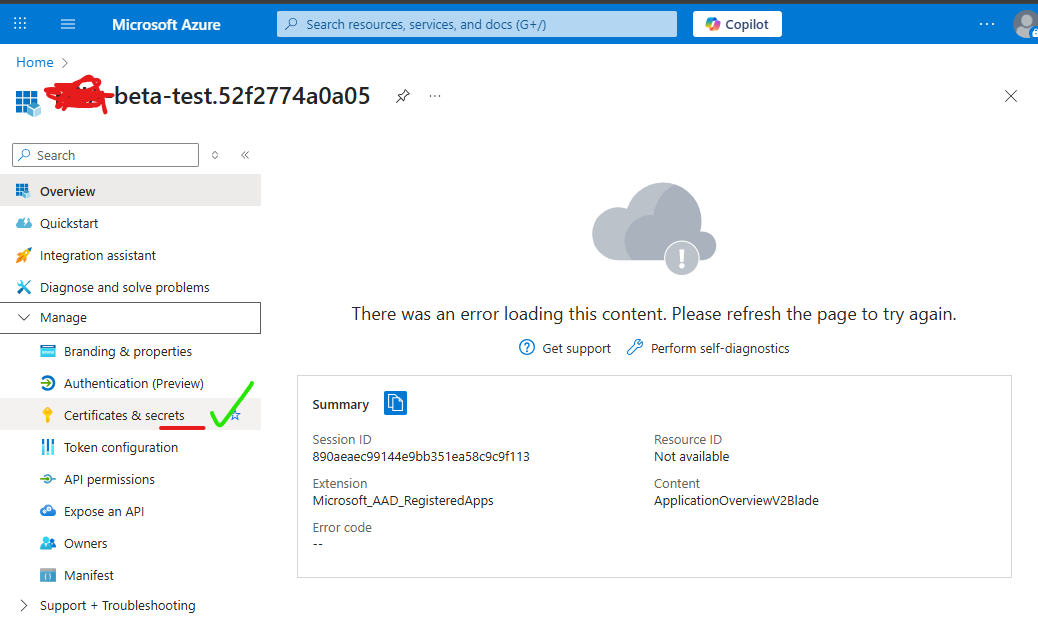Click the Microsoft Azure home title
The width and height of the screenshot is (1038, 643).
coord(166,25)
